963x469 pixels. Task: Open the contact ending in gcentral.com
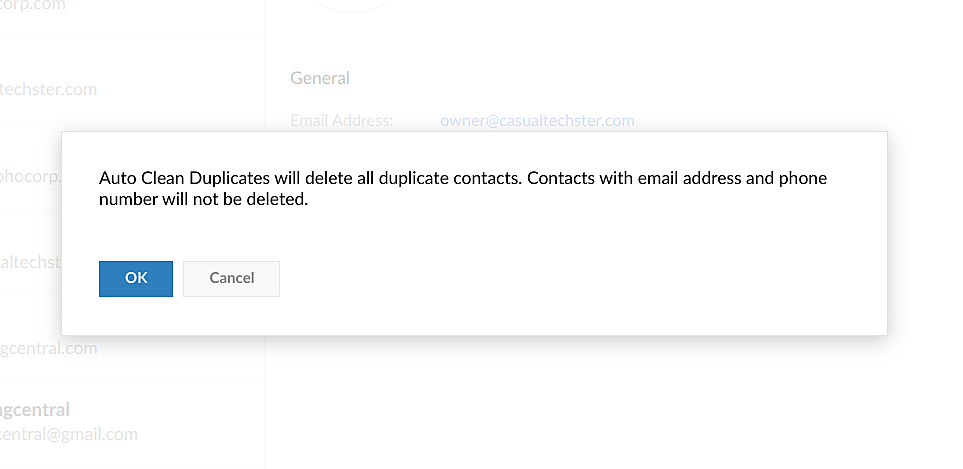pos(49,348)
